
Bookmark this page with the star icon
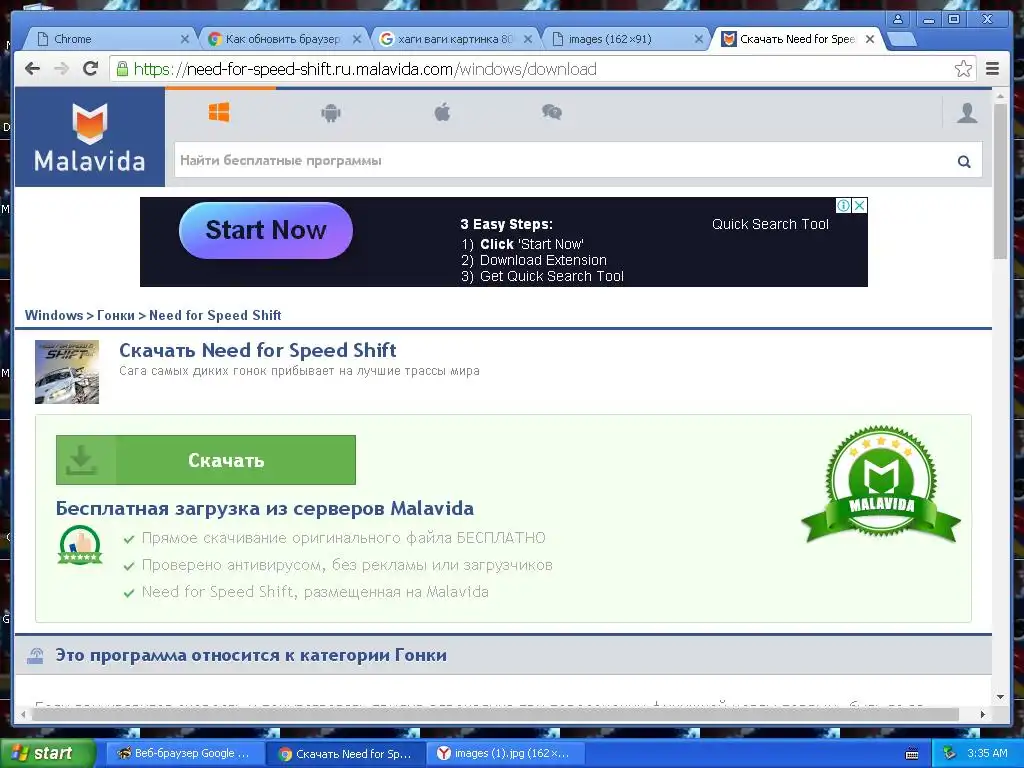(963, 69)
